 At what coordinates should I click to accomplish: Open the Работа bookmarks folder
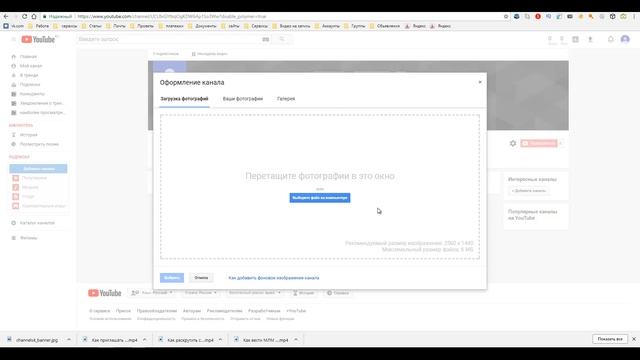click(38, 26)
